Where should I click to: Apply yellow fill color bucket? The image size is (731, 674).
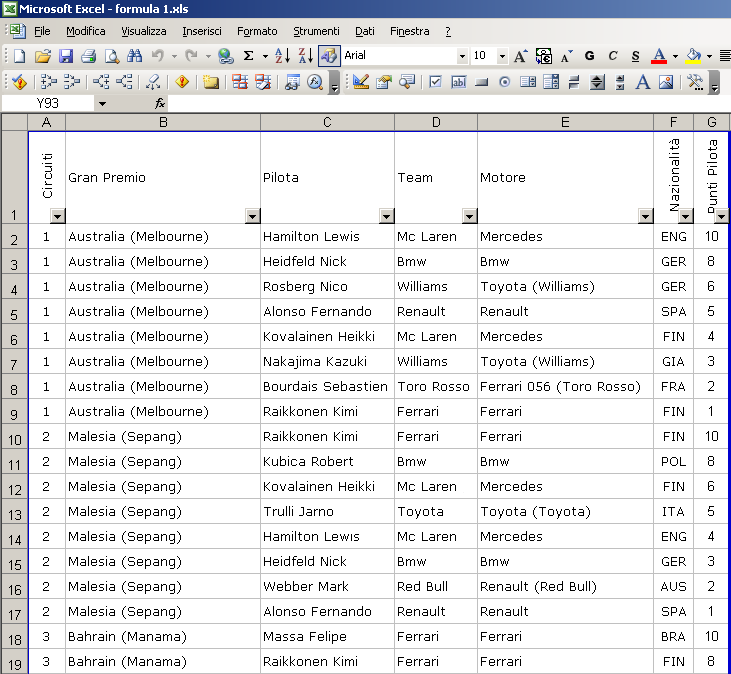(694, 56)
